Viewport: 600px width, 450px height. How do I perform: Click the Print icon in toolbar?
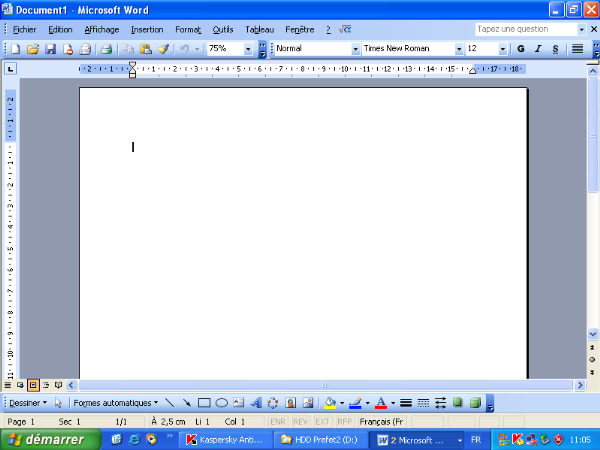[105, 48]
